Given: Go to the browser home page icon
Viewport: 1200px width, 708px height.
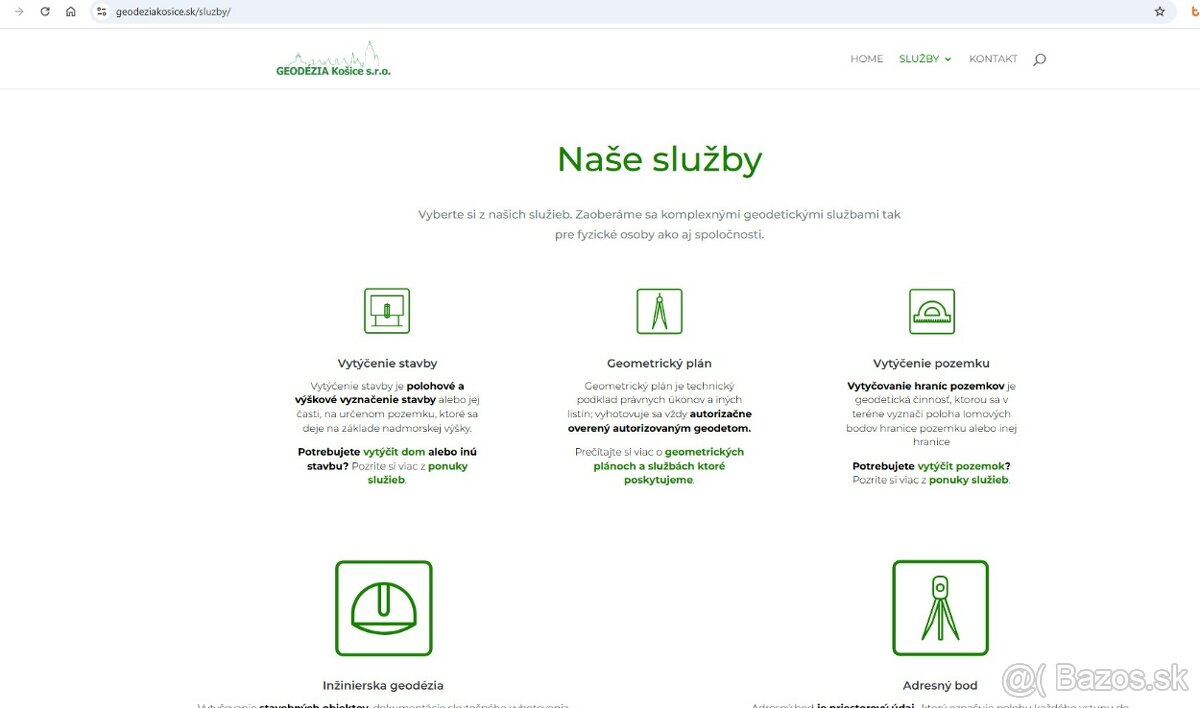Looking at the screenshot, I should coord(71,11).
